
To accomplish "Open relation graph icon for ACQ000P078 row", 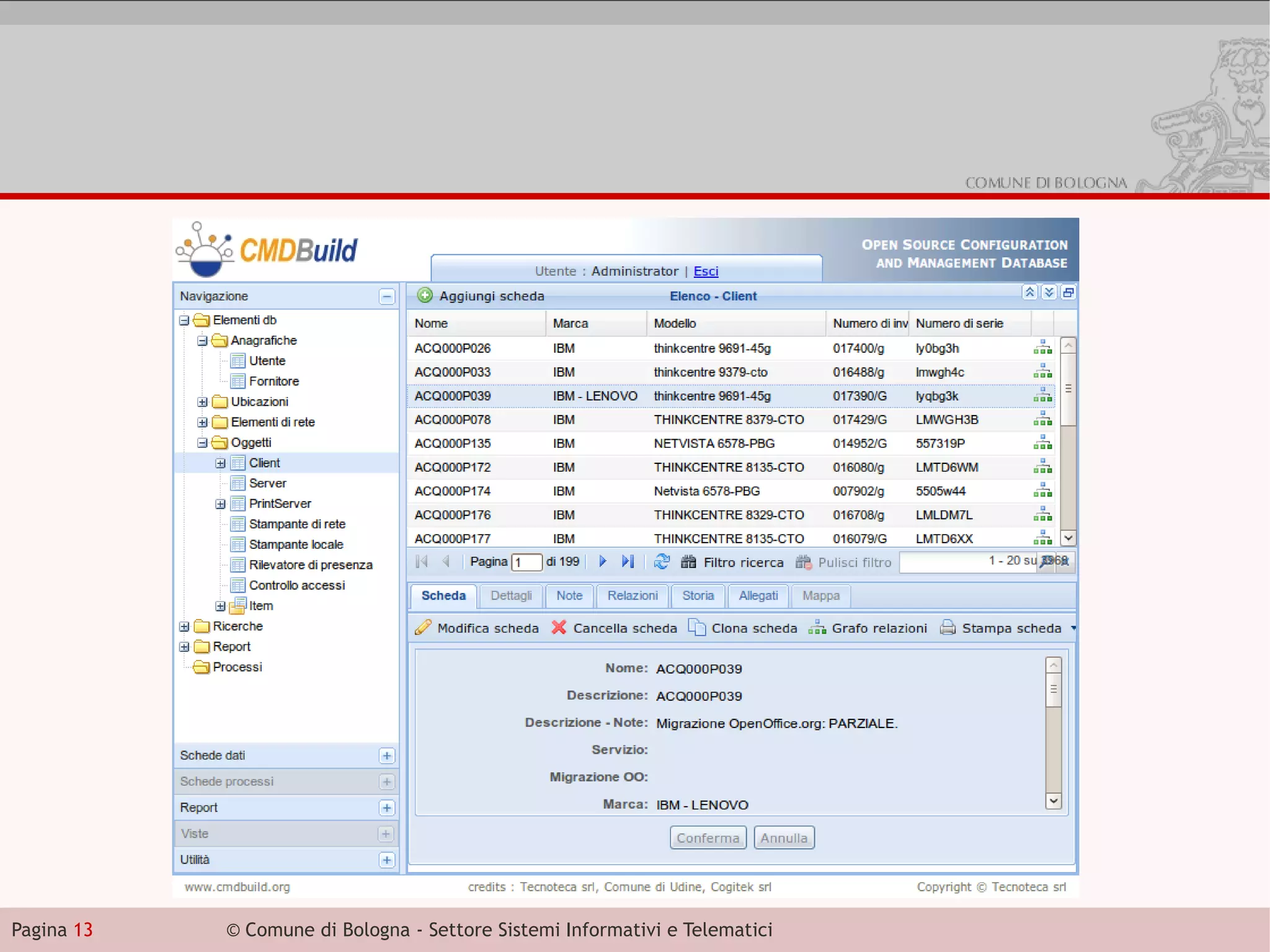I will (x=1042, y=419).
